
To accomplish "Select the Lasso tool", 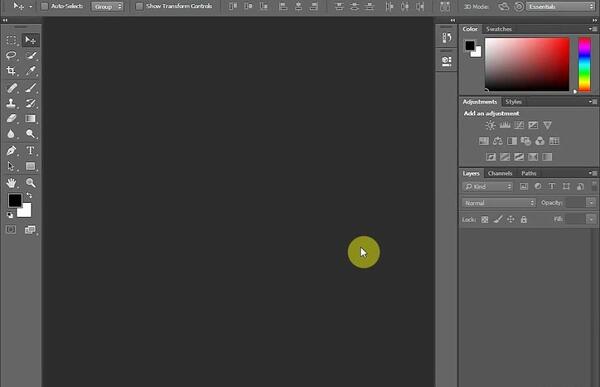I will point(11,55).
